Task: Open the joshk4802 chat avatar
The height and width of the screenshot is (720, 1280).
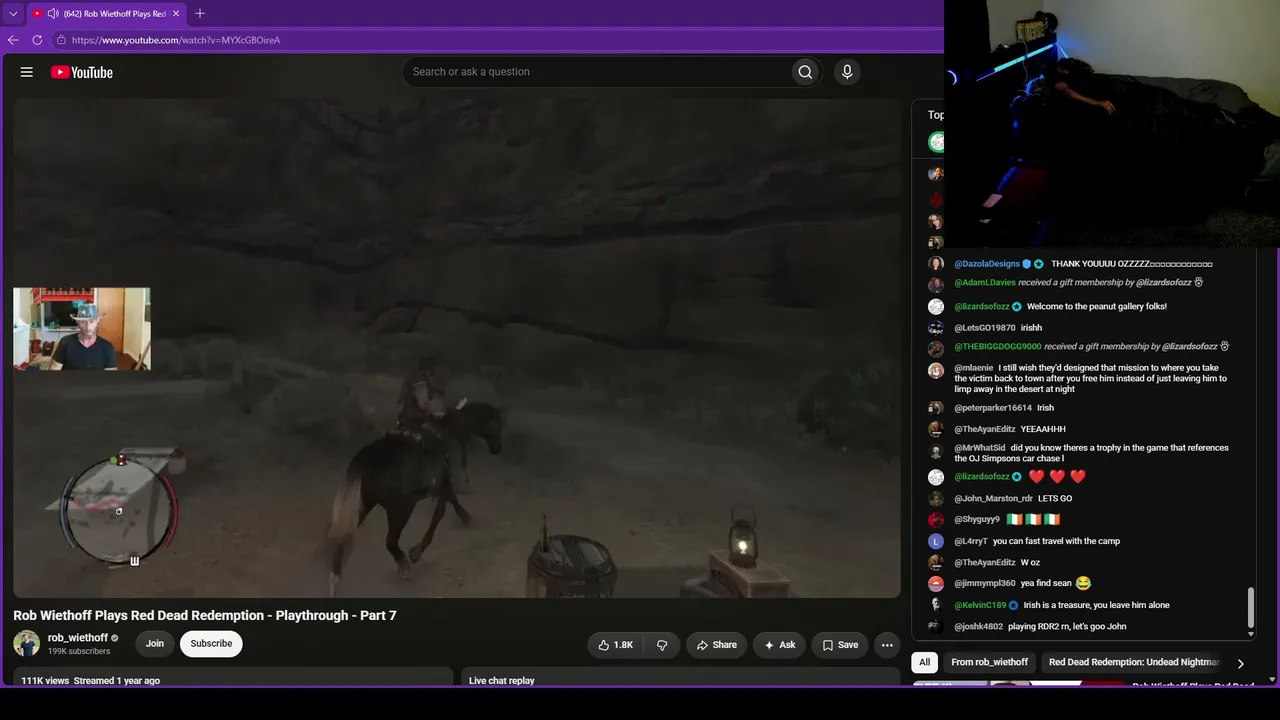Action: point(936,627)
